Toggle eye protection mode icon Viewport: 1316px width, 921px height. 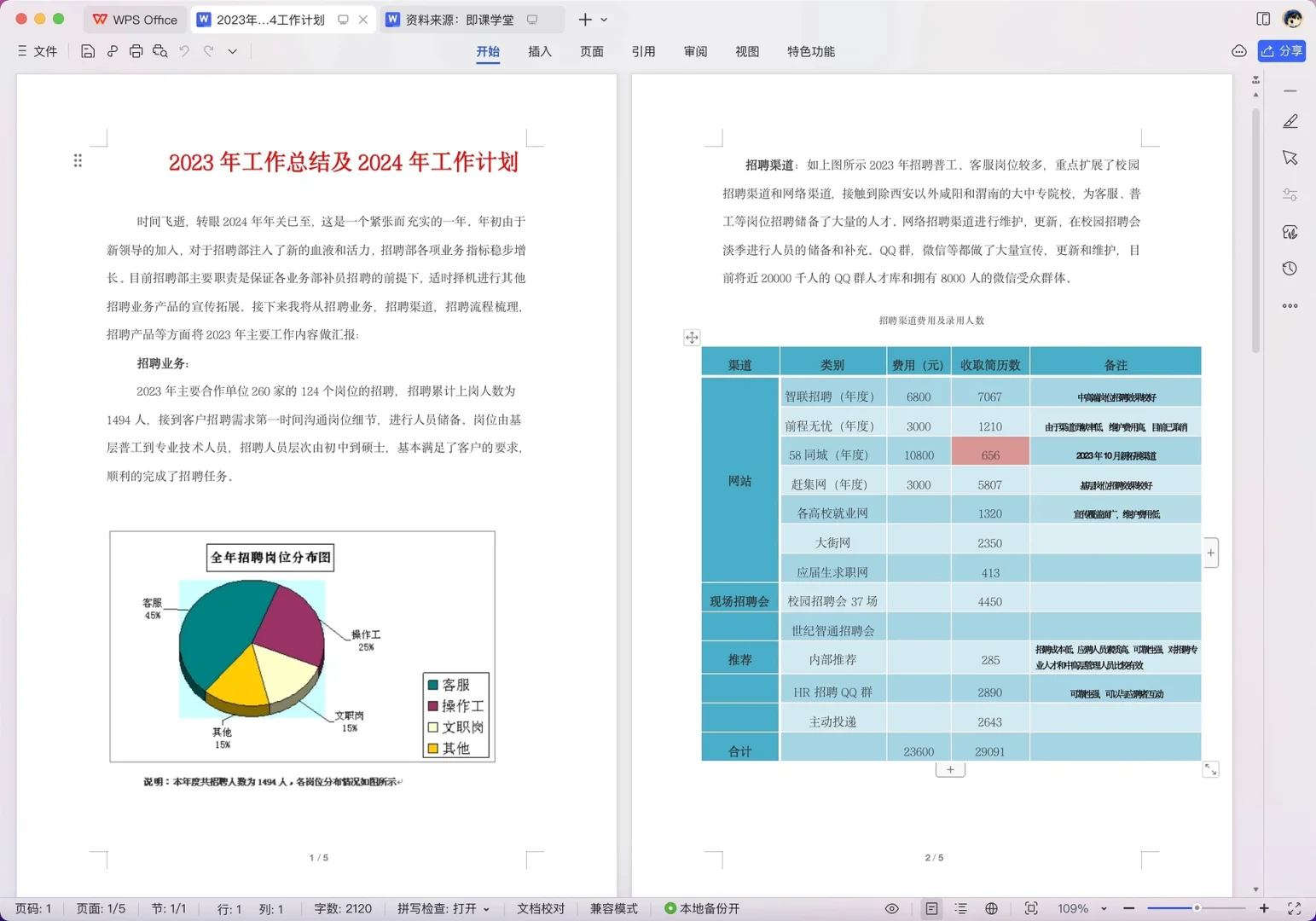tap(892, 909)
